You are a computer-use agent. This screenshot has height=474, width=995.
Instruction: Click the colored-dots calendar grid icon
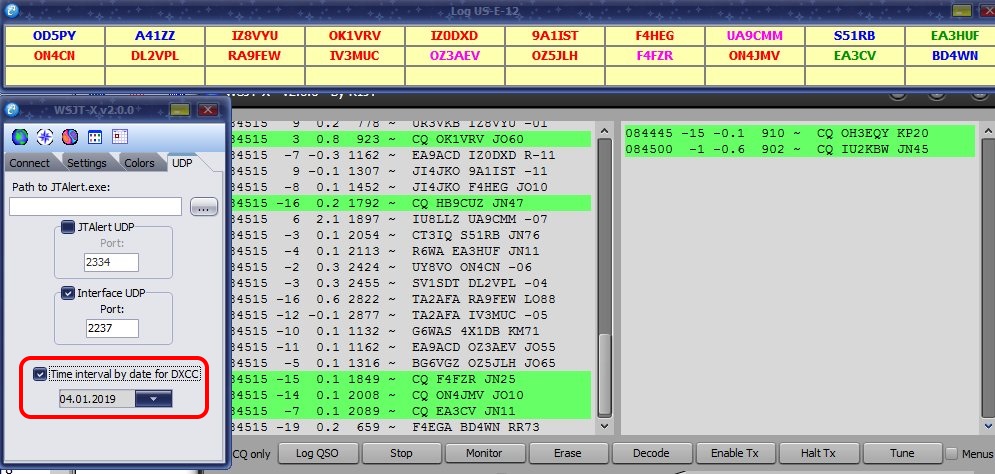95,137
